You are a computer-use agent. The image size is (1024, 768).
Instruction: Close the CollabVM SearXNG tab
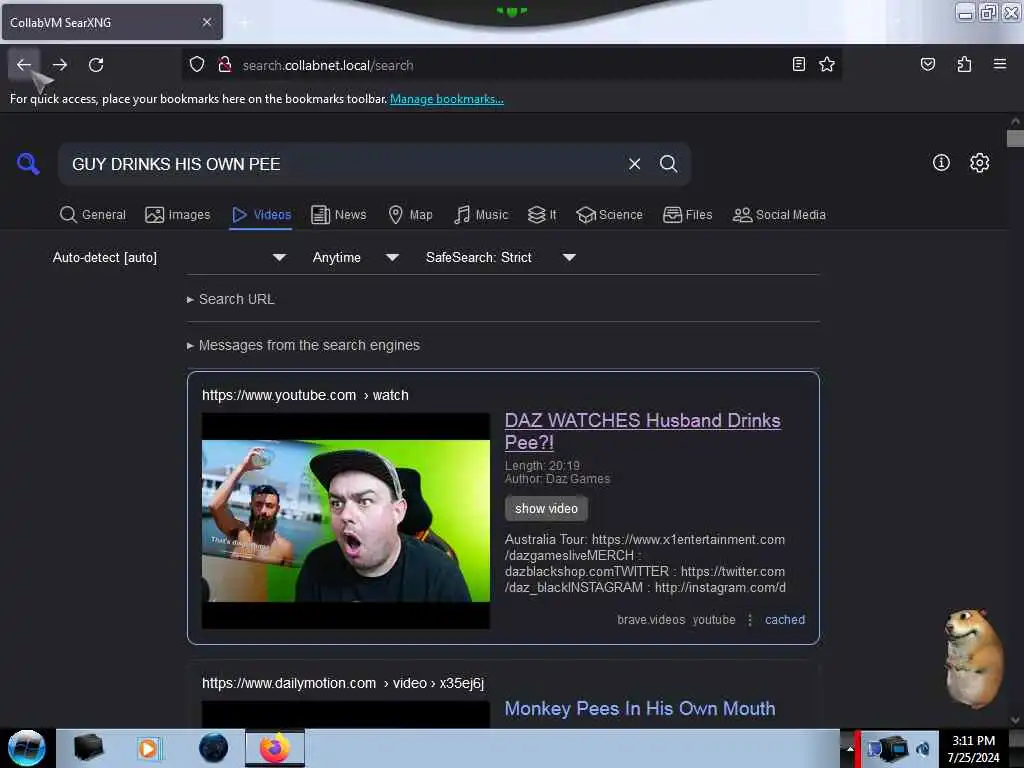pos(207,22)
